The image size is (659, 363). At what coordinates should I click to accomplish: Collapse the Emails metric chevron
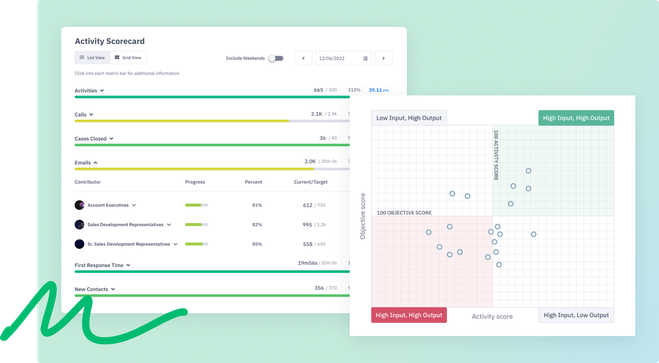click(x=95, y=163)
